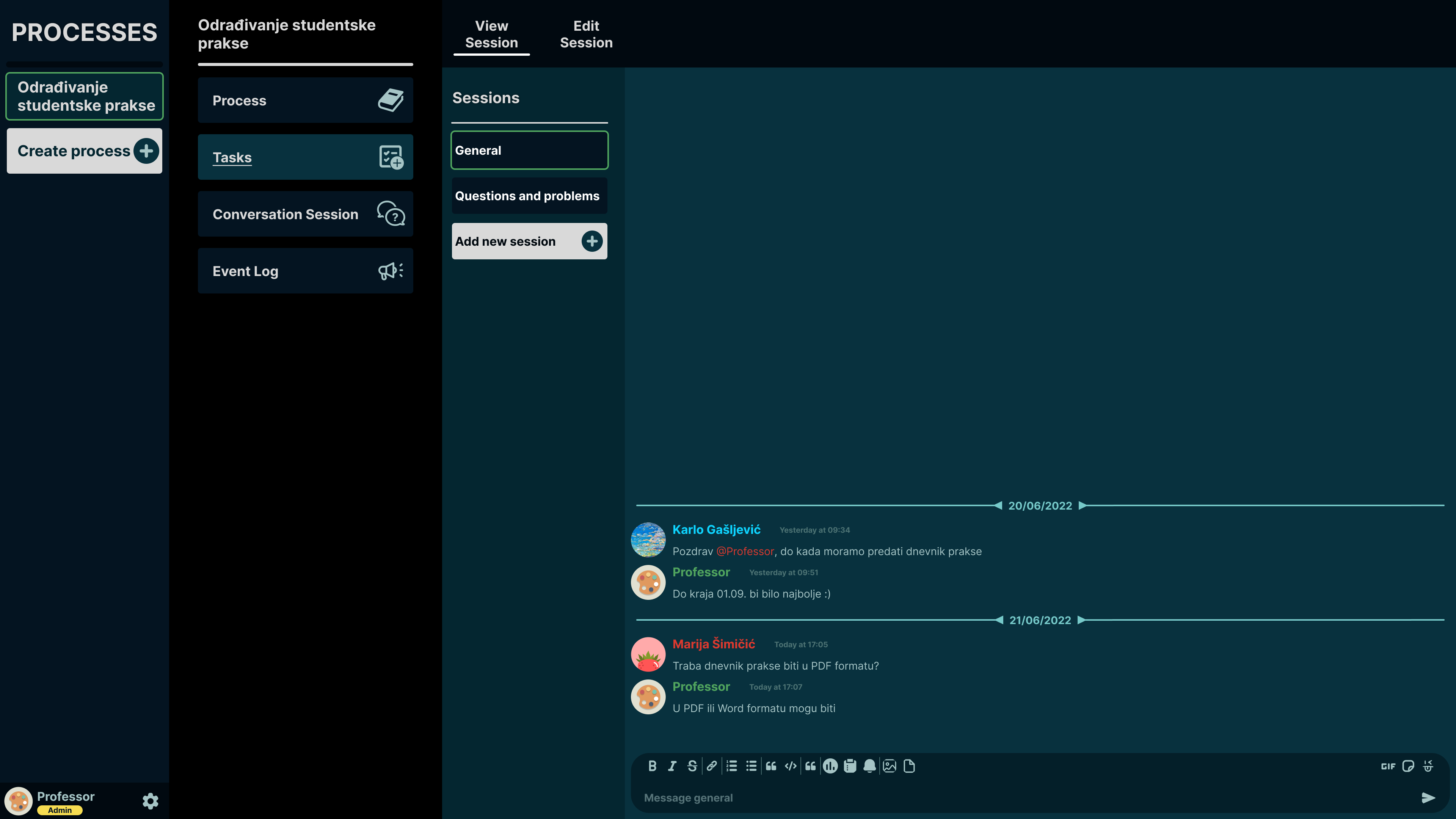
Task: Insert a code block
Action: 791,766
